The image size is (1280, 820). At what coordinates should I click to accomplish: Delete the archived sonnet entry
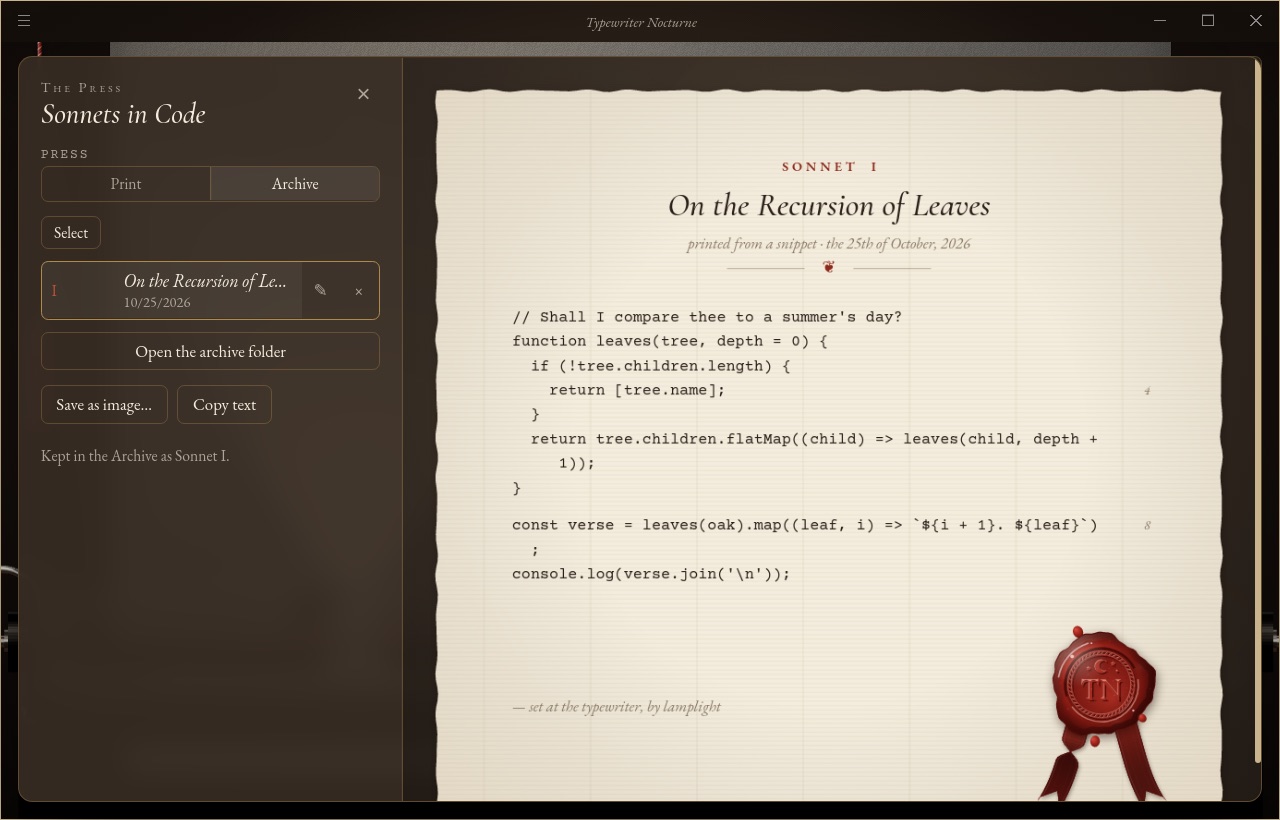pos(359,291)
